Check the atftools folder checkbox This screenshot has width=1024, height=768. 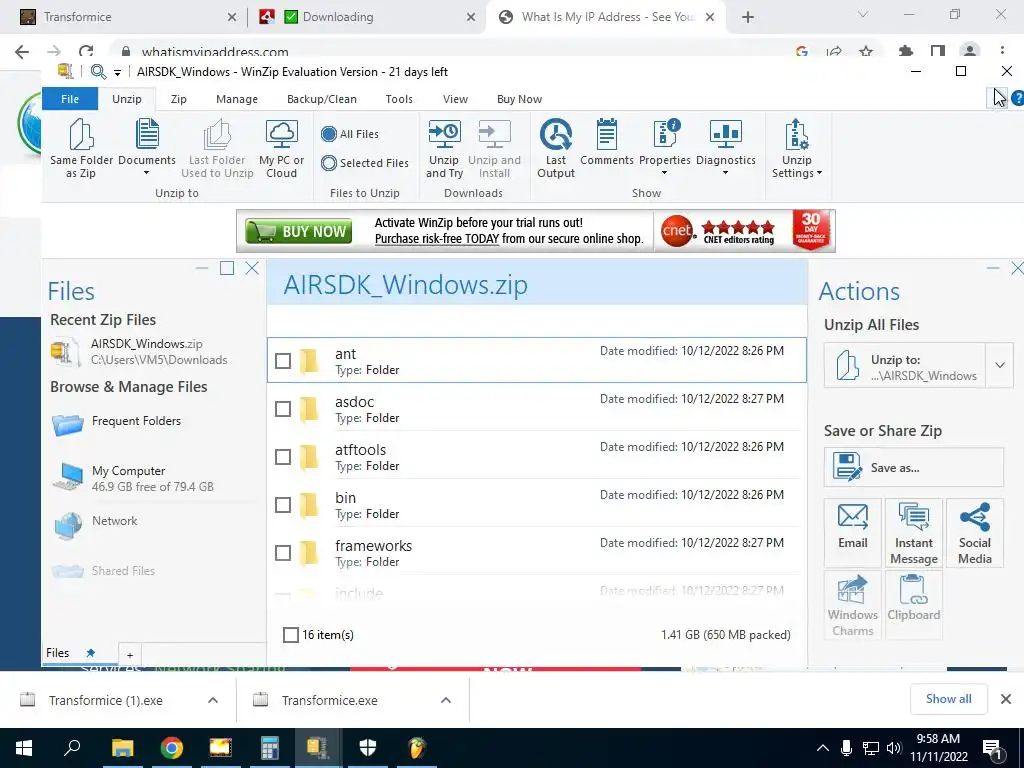(x=283, y=456)
